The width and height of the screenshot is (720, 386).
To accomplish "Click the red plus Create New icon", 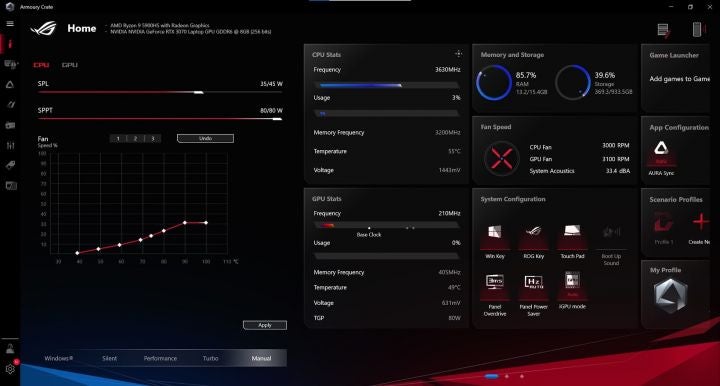I will (x=700, y=222).
